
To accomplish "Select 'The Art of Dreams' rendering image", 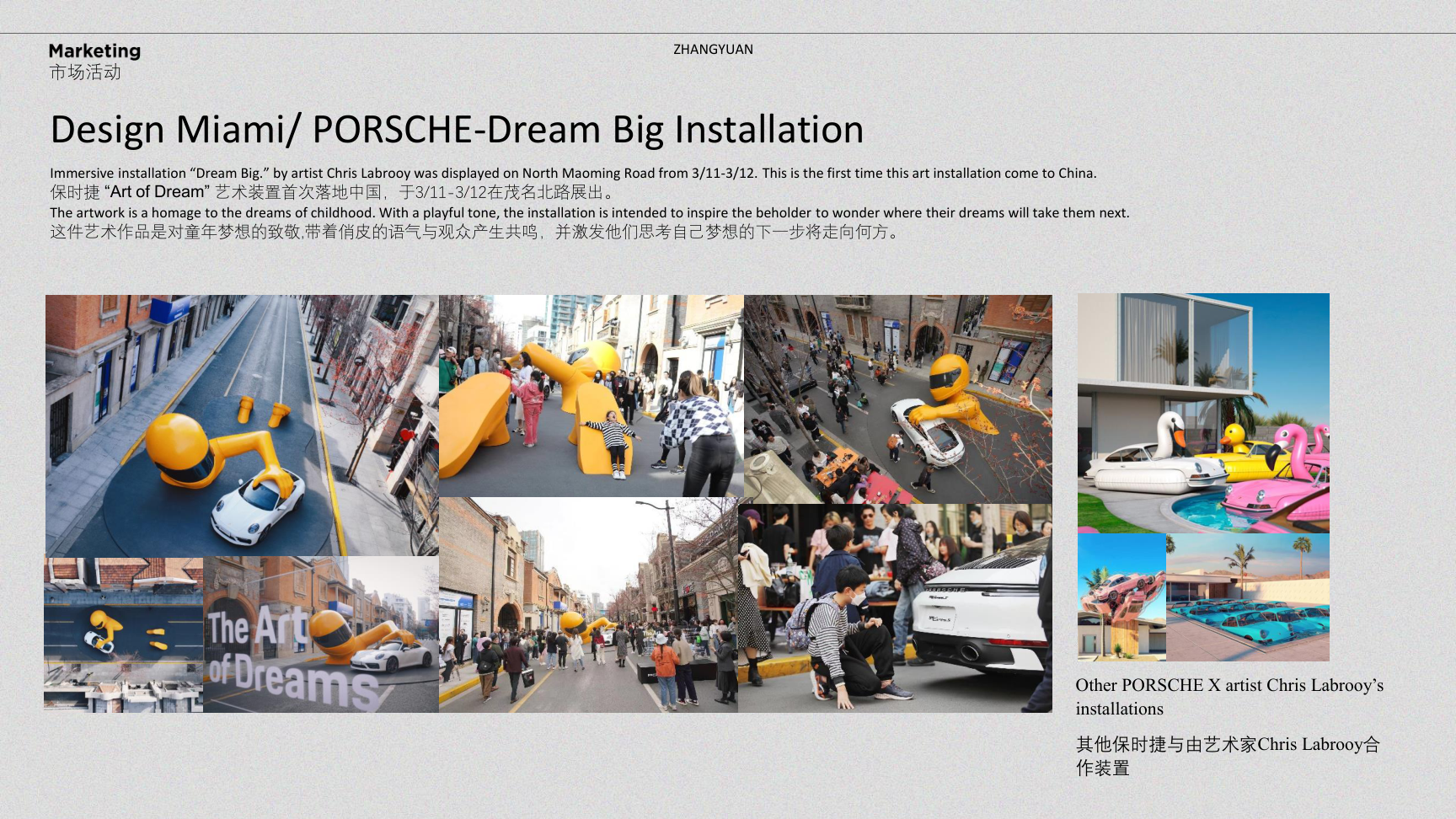I will point(321,634).
